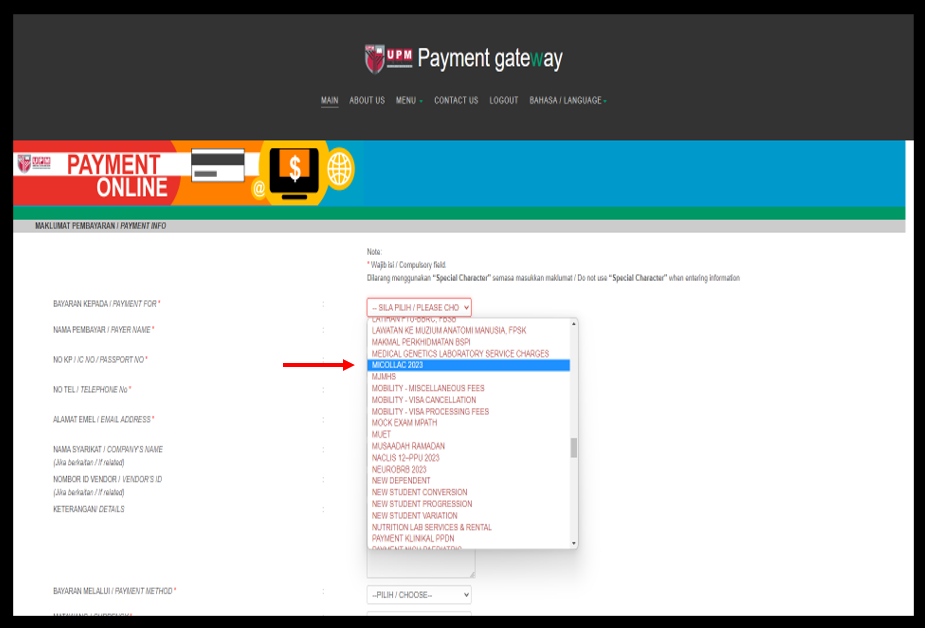Select the NEW DEPENDENT option
This screenshot has width=925, height=628.
tap(468, 481)
